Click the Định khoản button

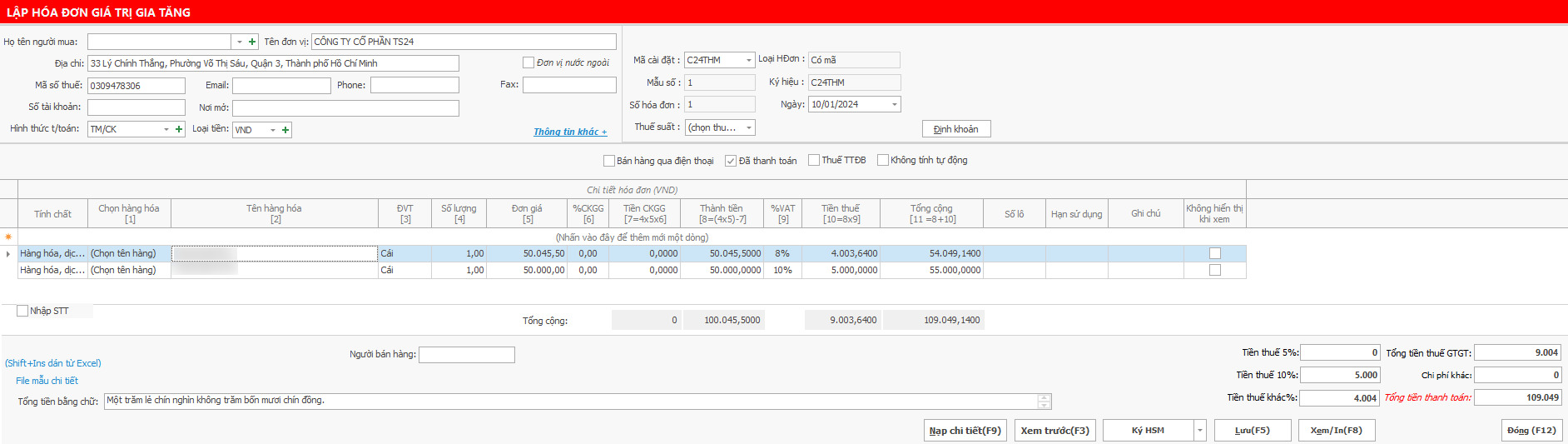tap(955, 129)
